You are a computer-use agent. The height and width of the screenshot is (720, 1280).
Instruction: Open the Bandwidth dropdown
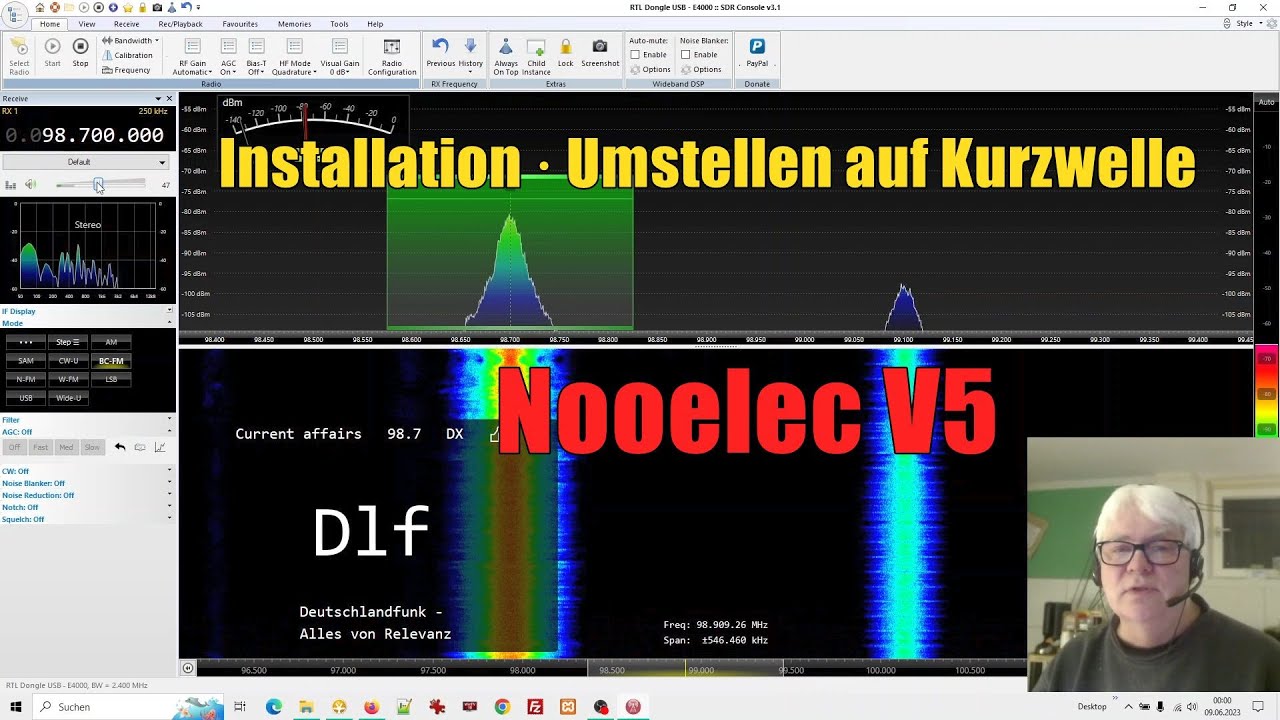(x=130, y=41)
